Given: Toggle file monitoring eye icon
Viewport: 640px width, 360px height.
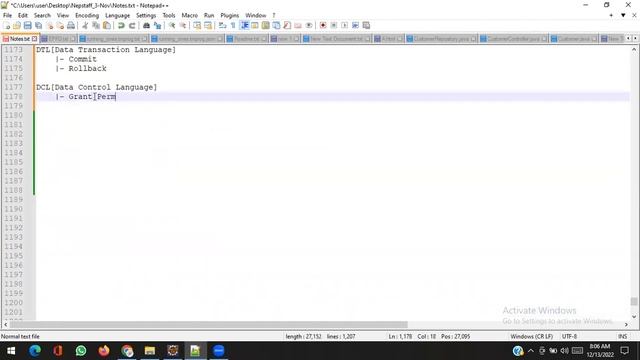Looking at the screenshot, I should (x=309, y=26).
